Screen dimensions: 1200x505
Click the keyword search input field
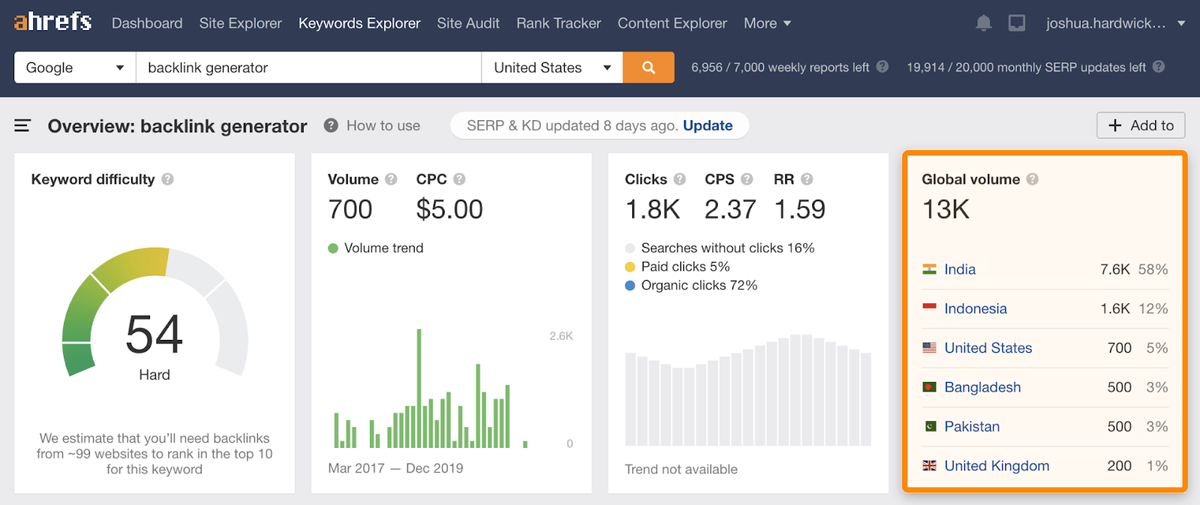coord(308,68)
